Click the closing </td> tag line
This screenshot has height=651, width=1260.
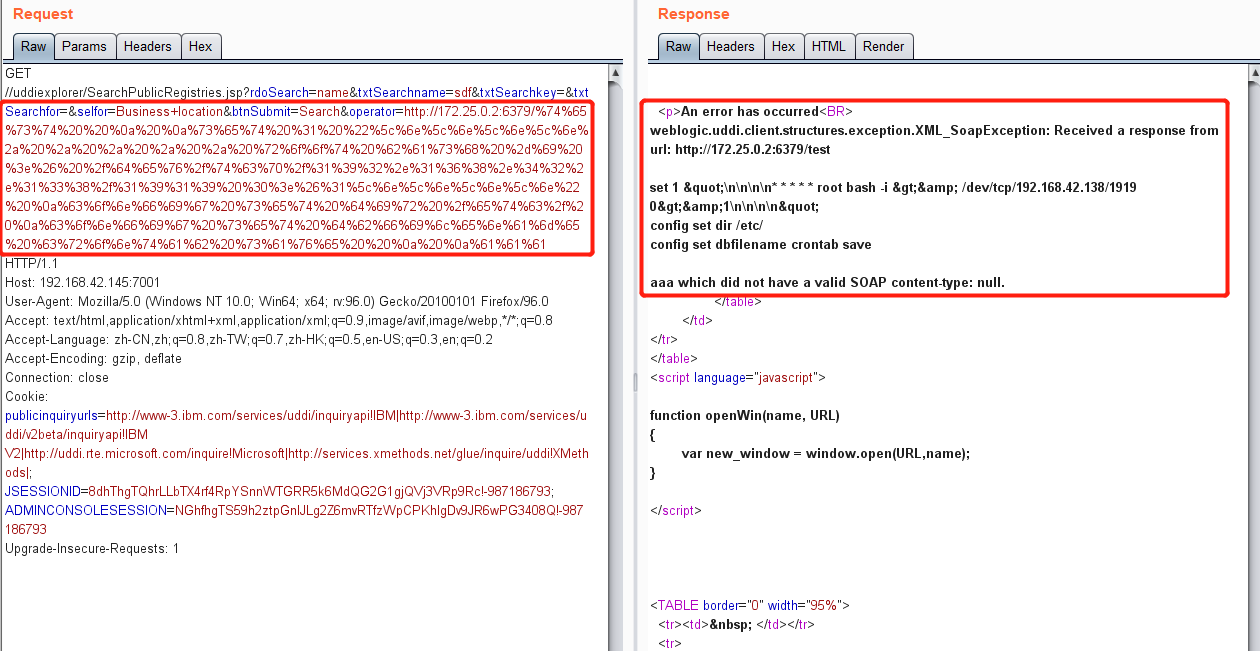[698, 321]
